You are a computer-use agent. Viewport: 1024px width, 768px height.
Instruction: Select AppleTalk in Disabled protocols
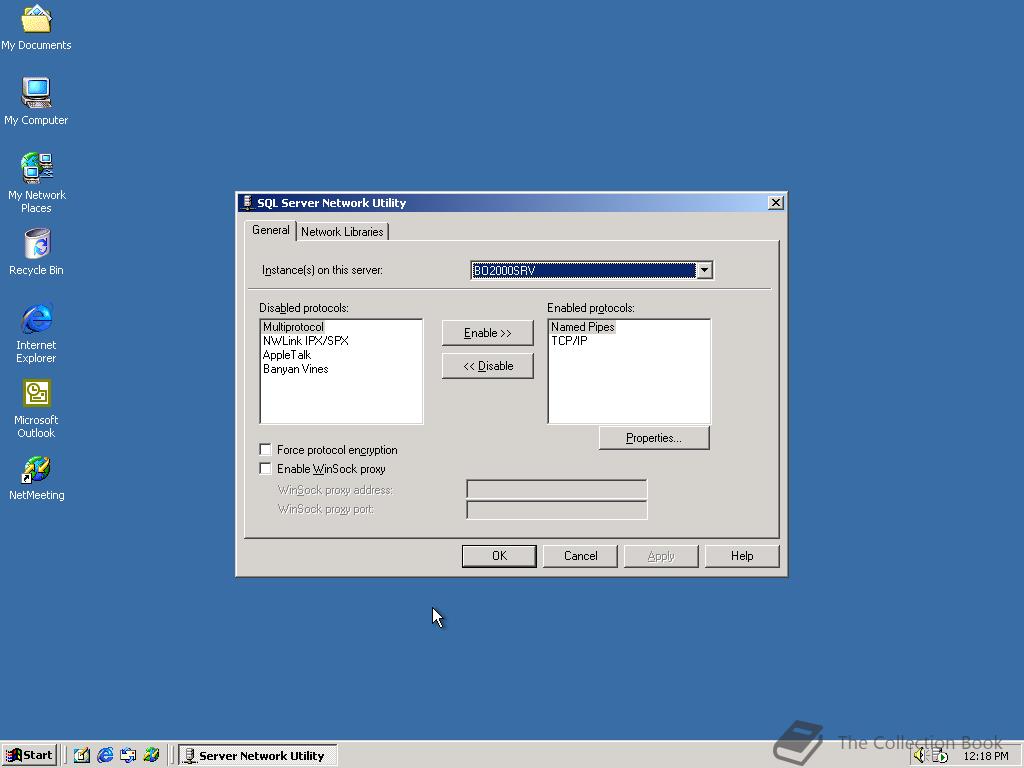pyautogui.click(x=287, y=355)
